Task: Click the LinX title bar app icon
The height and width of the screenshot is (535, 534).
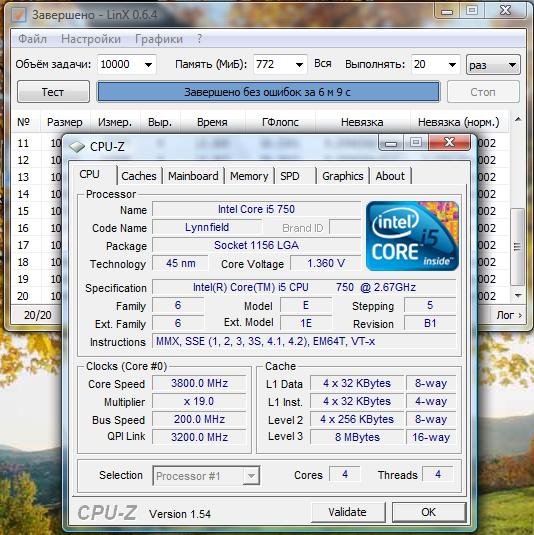Action: click(x=18, y=14)
